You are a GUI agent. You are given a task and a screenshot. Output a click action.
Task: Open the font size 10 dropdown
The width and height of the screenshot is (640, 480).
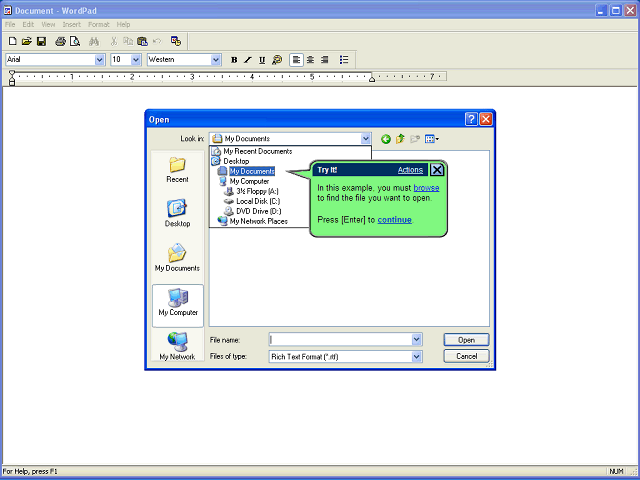tap(136, 60)
